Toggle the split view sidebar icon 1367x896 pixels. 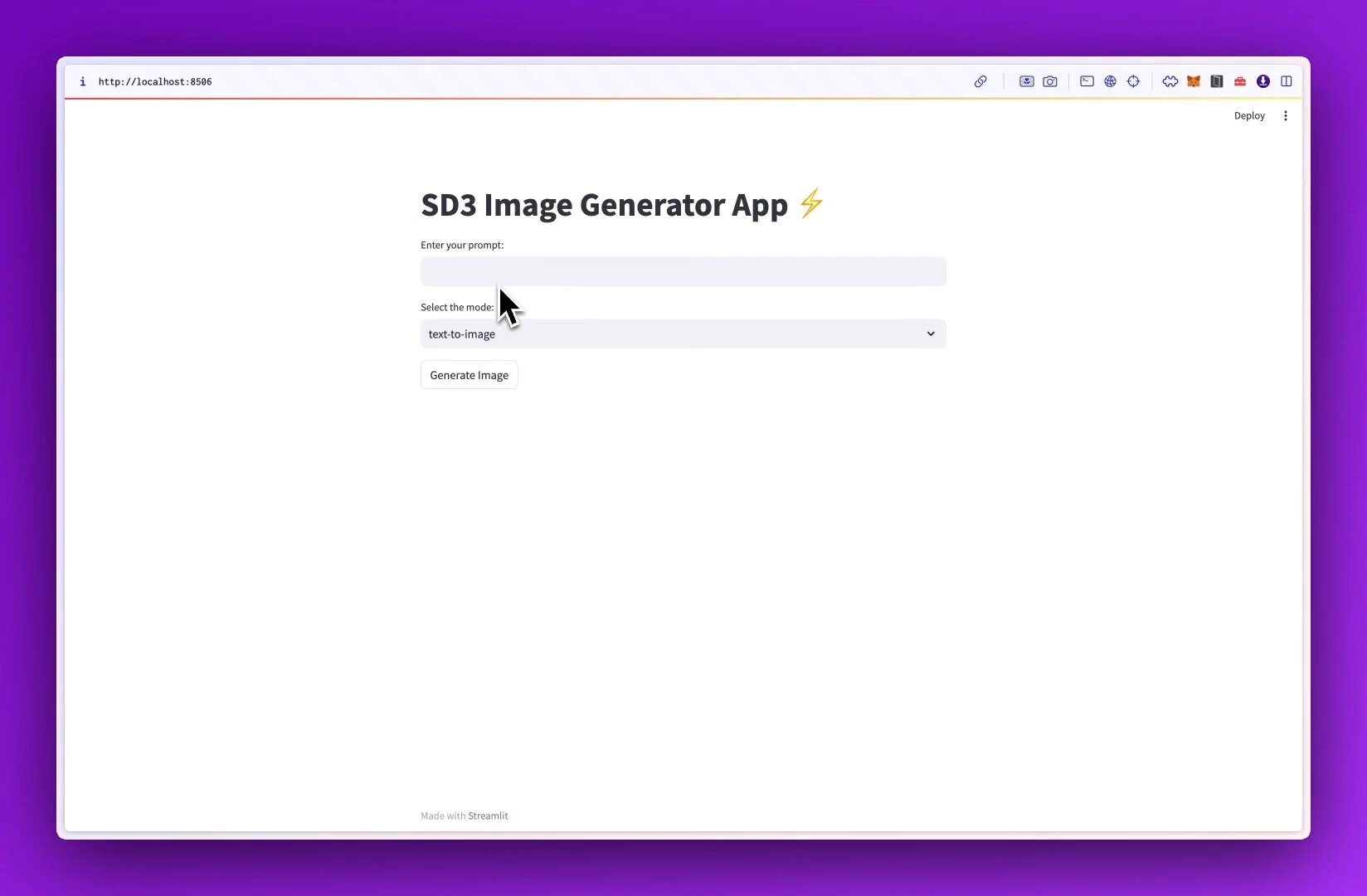click(x=1287, y=81)
